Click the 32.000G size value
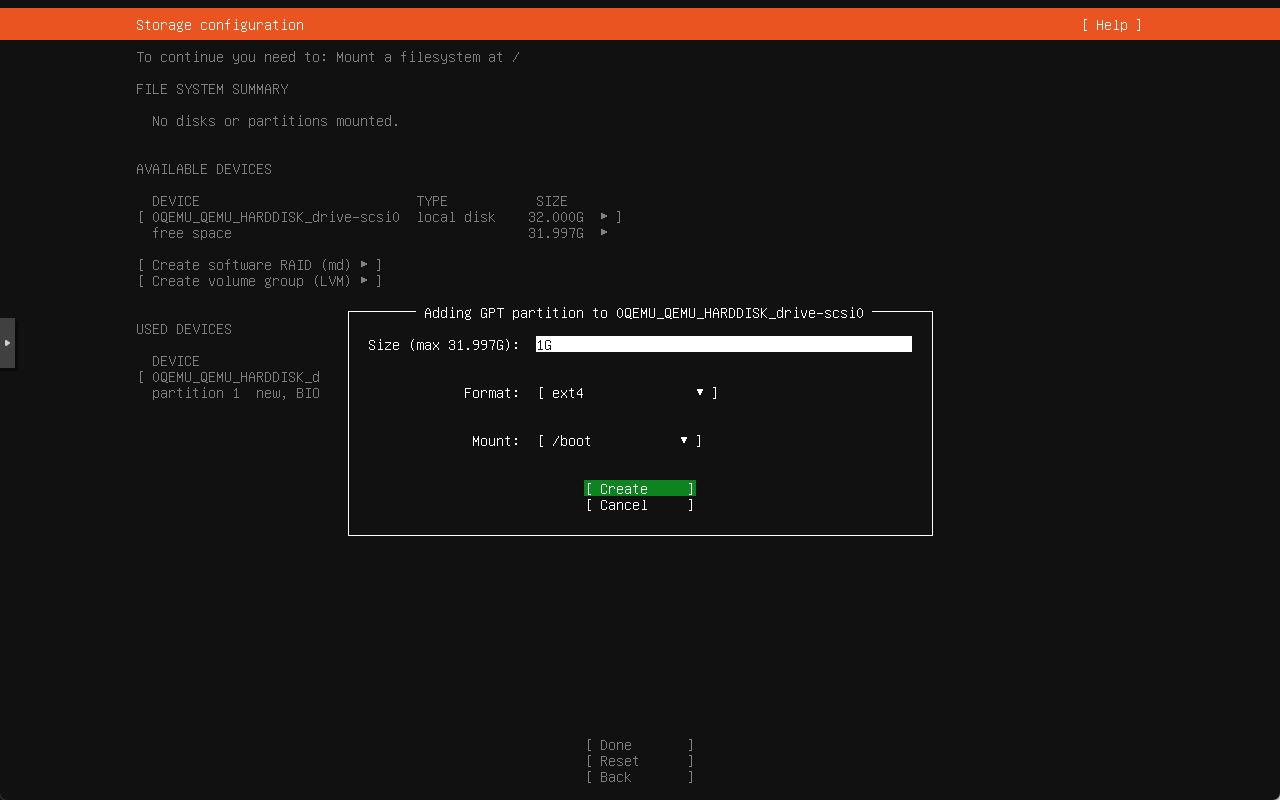Image resolution: width=1280 pixels, height=800 pixels. (556, 217)
